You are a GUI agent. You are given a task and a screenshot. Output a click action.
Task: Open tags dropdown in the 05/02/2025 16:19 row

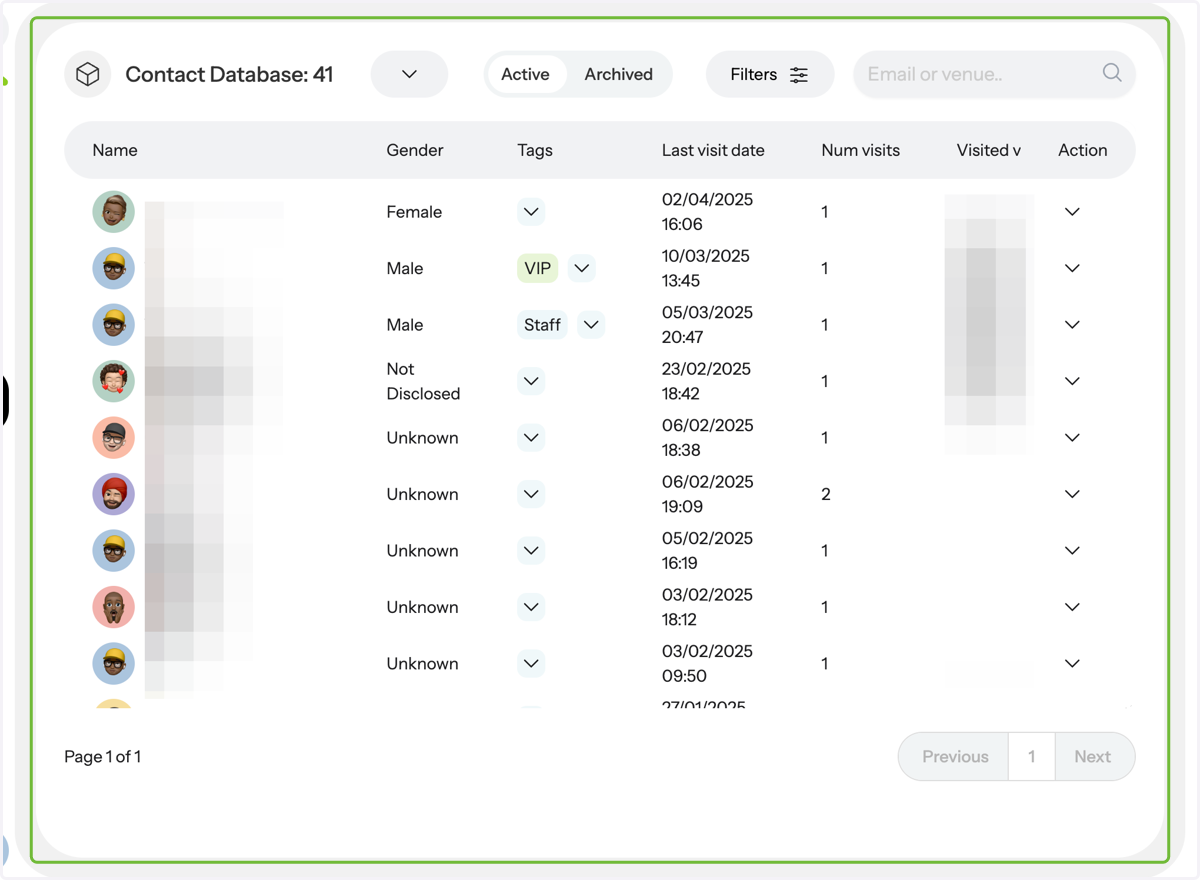point(531,551)
